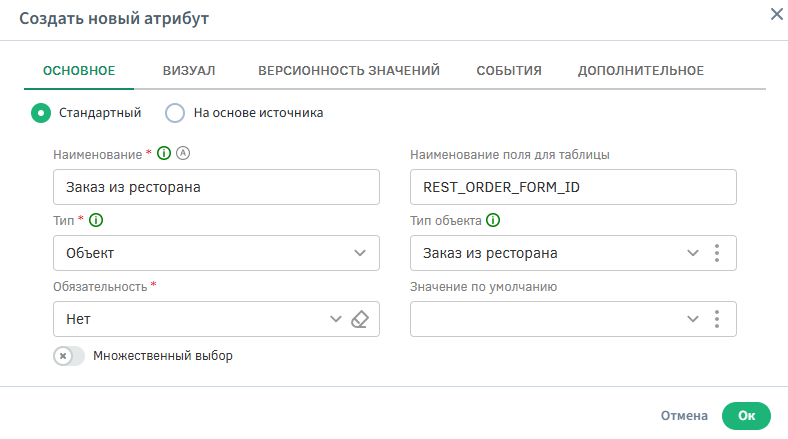Close the Создать новый атрибут dialog
This screenshot has width=788, height=439.
coord(775,15)
